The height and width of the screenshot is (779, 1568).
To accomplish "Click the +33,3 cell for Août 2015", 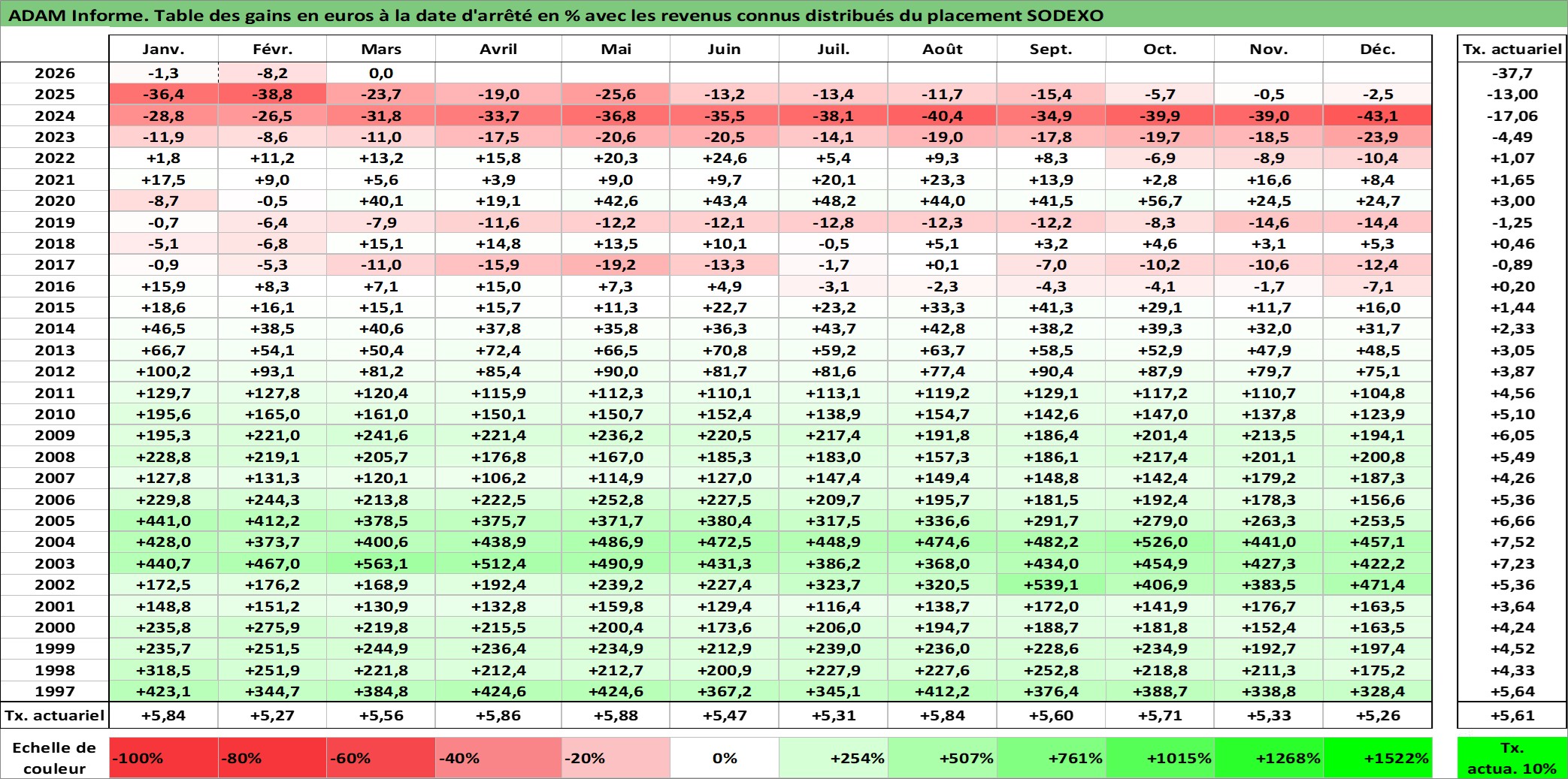I will coord(943,307).
